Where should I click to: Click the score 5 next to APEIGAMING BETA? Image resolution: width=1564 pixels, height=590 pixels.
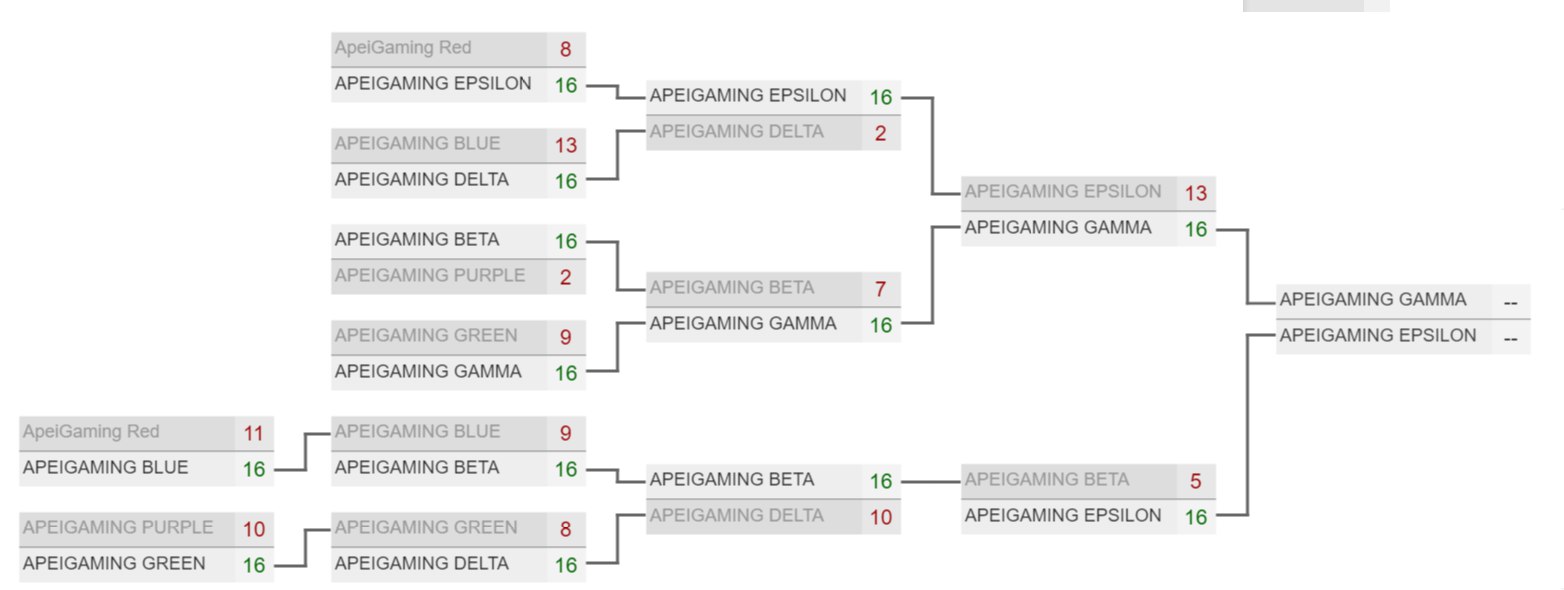(1195, 481)
